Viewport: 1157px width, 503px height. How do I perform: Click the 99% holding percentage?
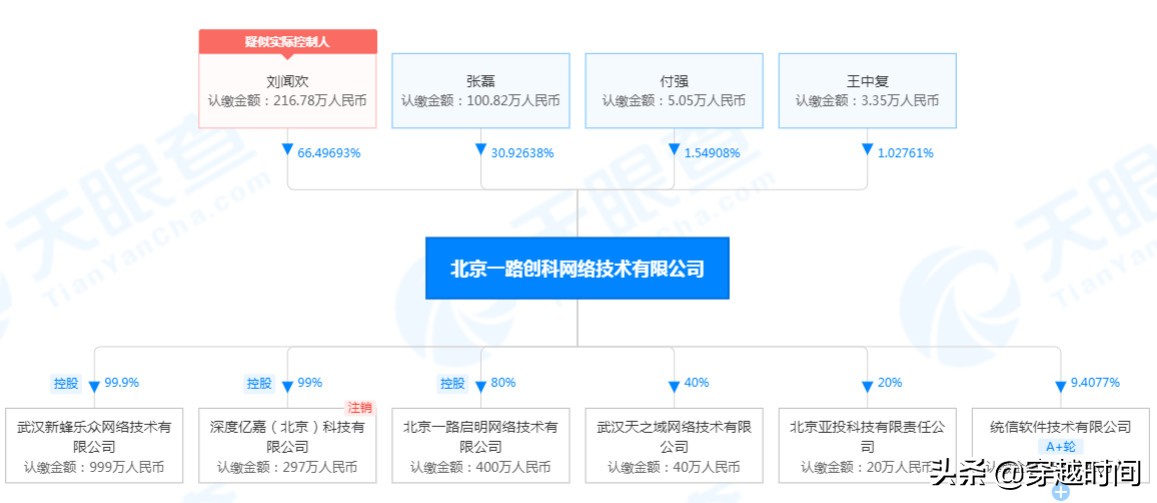tap(310, 383)
